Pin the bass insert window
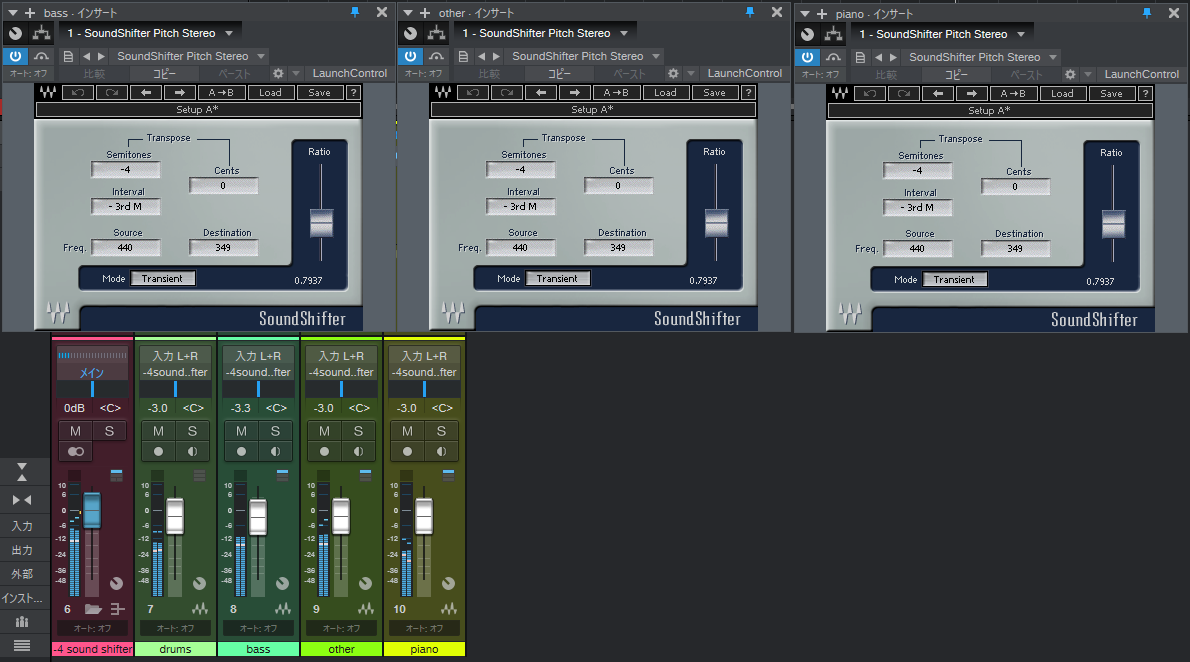The image size is (1190, 662). (x=354, y=12)
